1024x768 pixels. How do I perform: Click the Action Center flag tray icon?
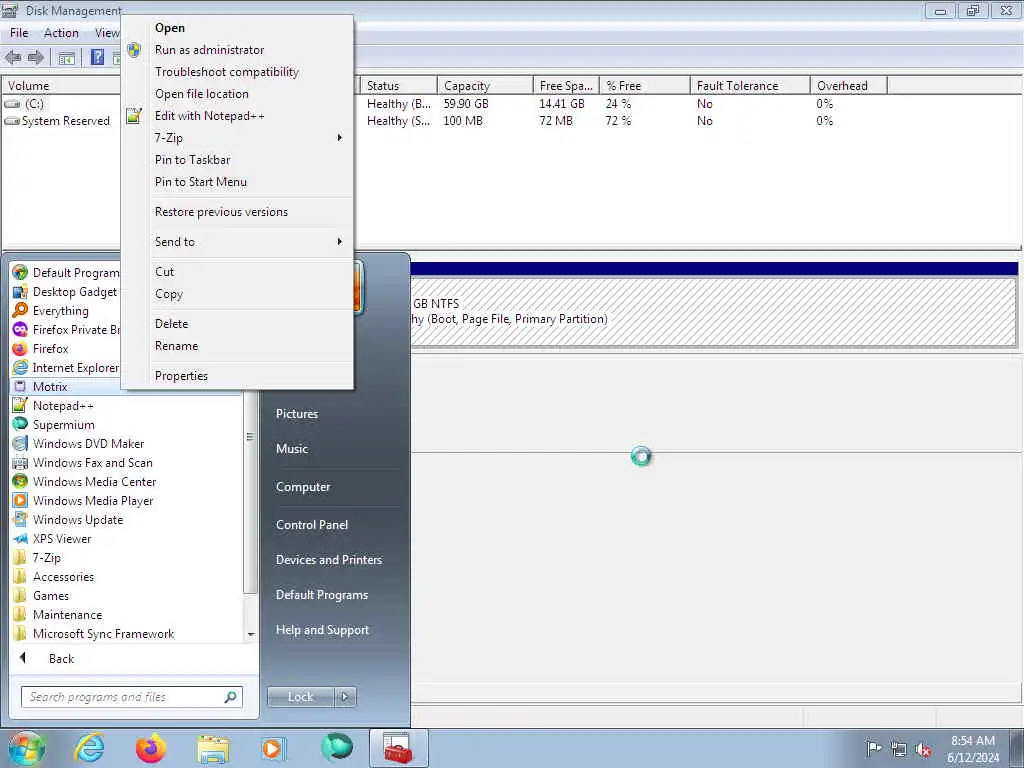click(x=874, y=748)
